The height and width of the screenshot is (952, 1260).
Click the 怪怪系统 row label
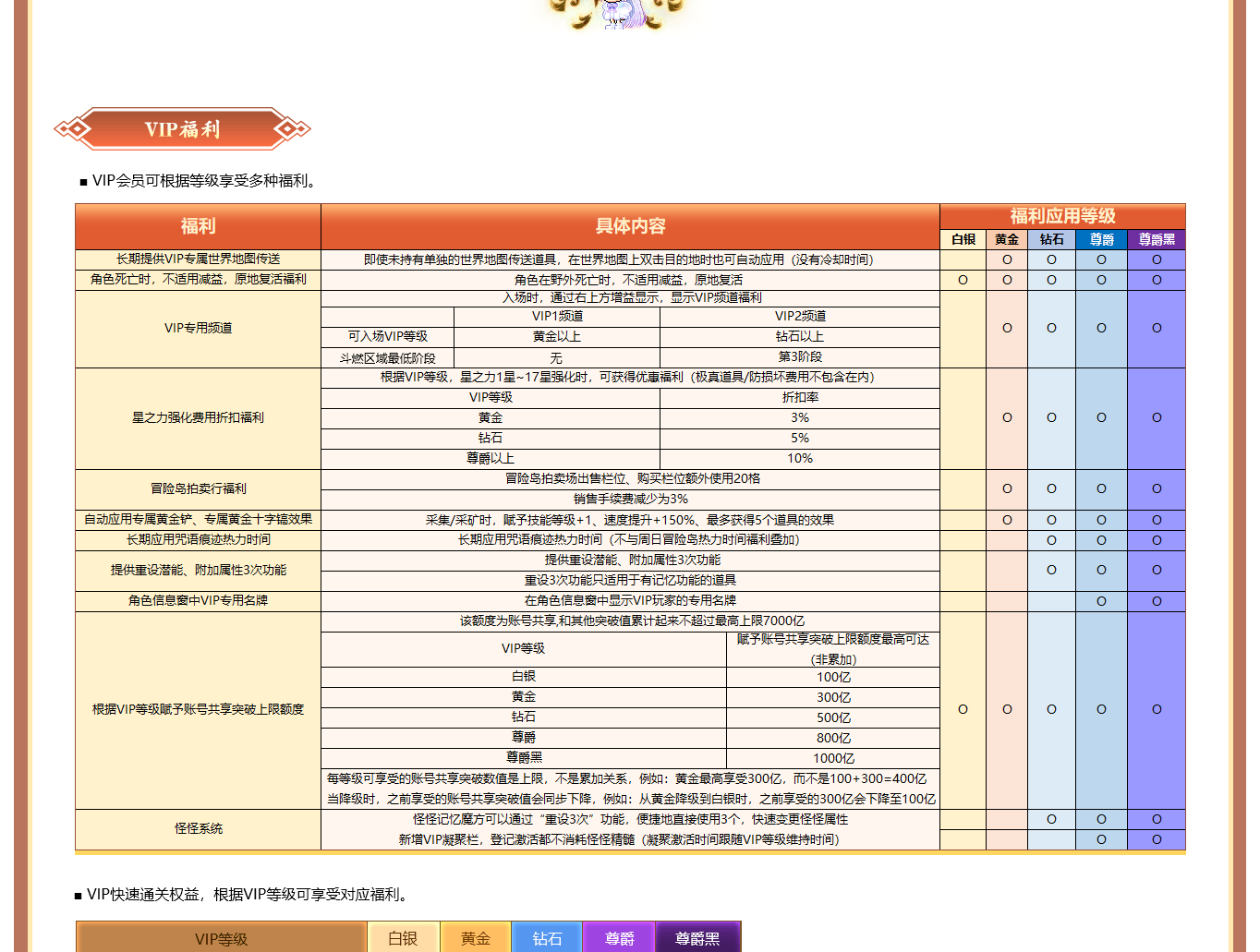pos(198,828)
